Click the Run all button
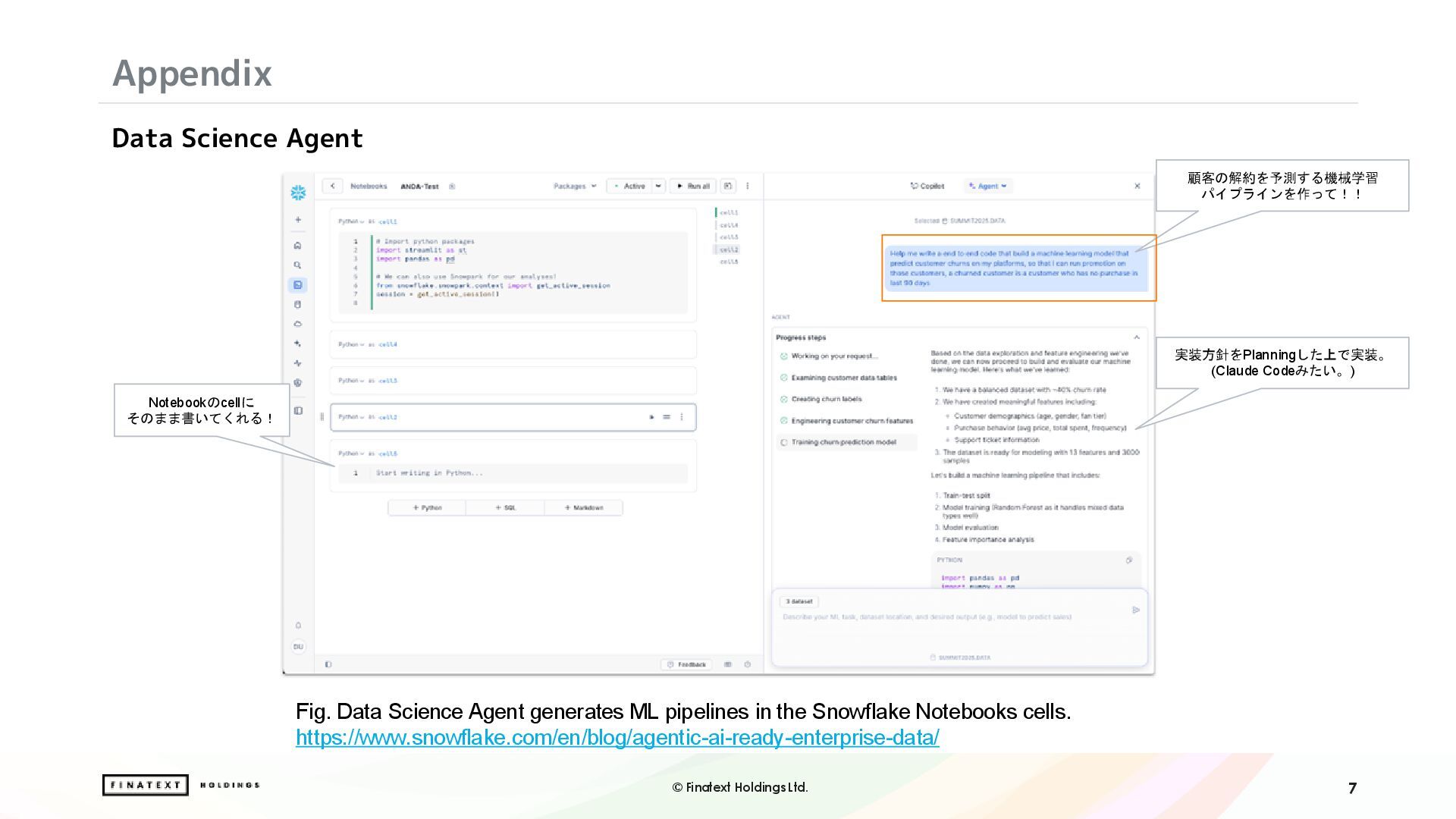 click(693, 186)
